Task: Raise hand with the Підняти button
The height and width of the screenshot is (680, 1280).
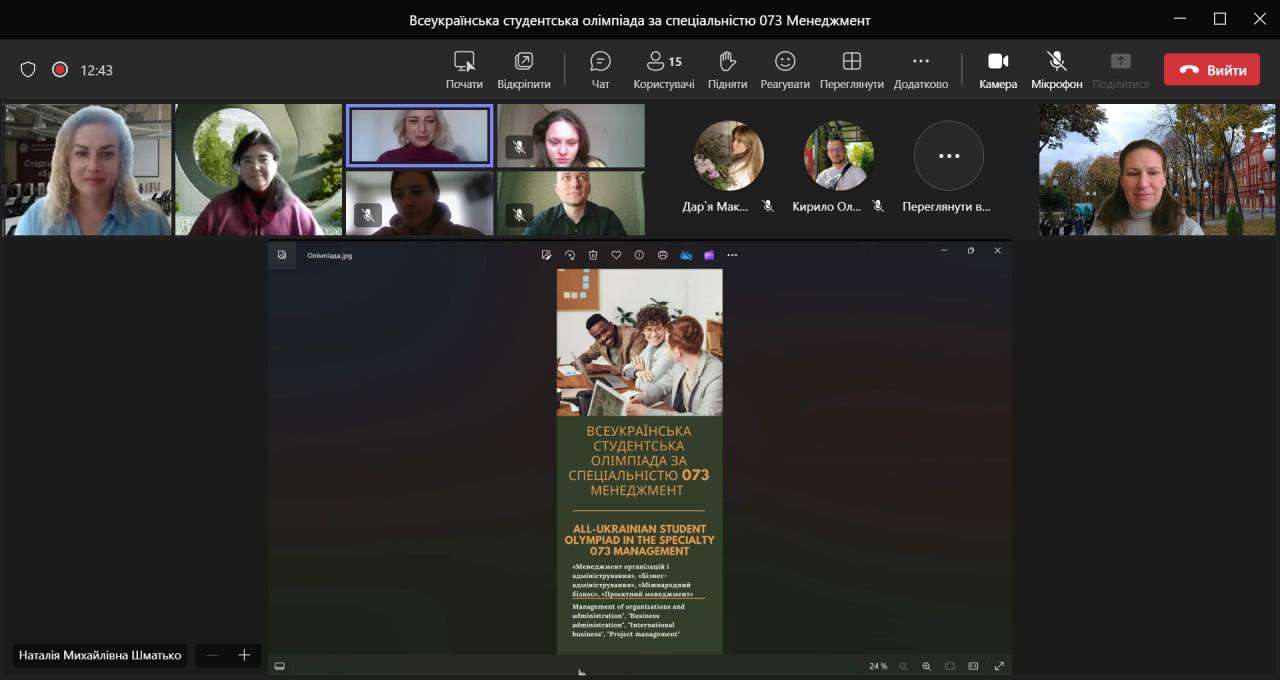Action: 727,70
